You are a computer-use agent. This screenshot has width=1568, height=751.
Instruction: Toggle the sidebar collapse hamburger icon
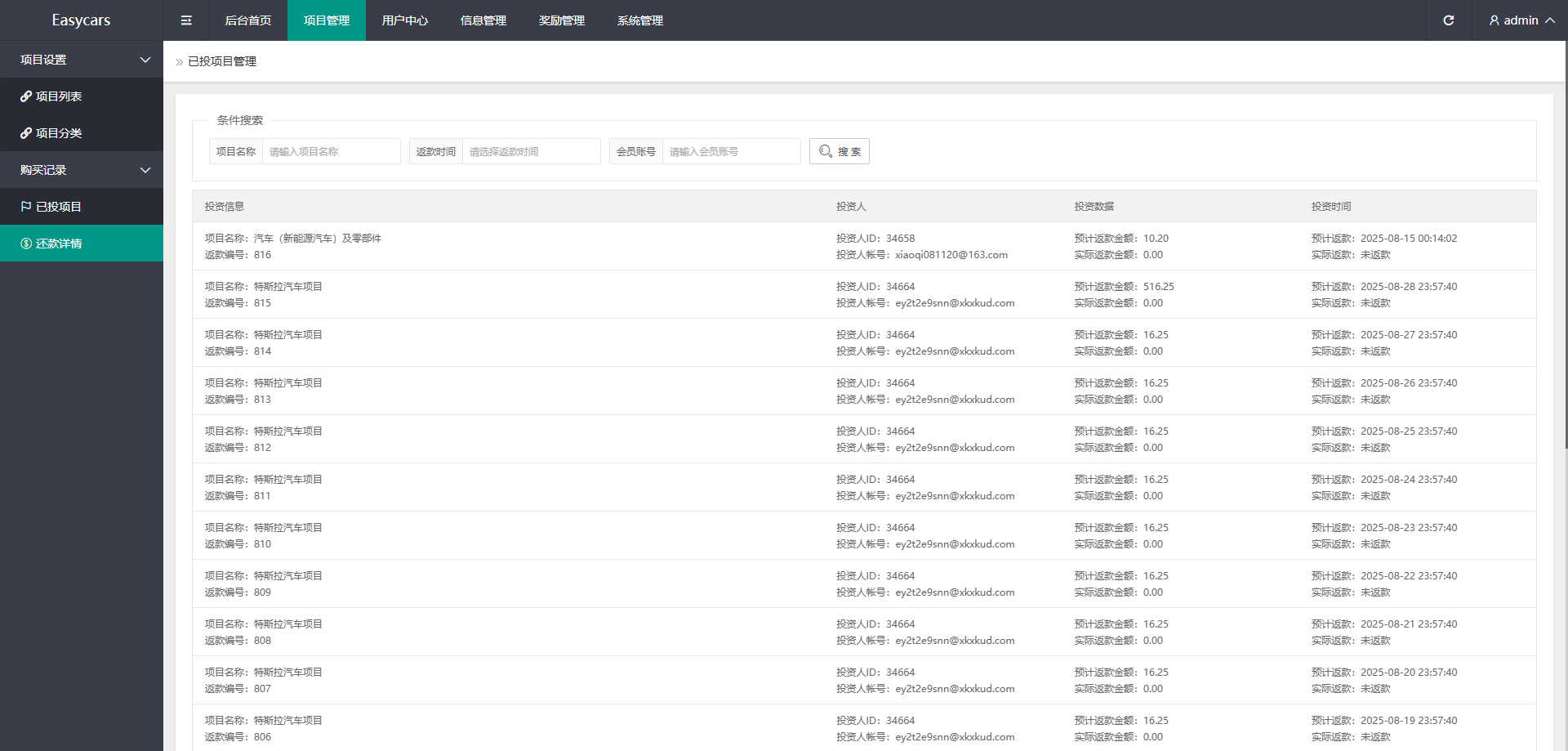[186, 20]
